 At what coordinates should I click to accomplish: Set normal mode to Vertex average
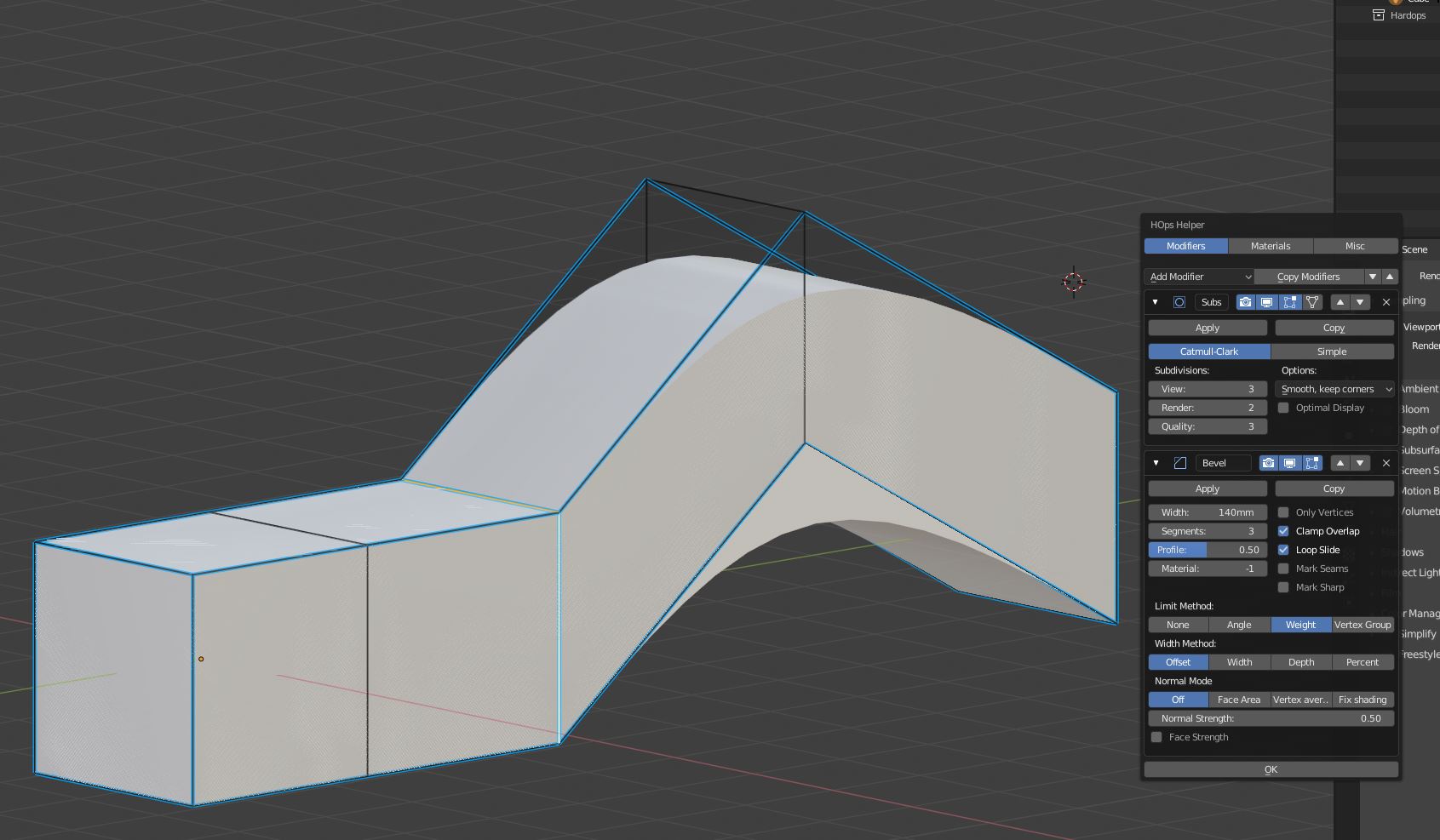1300,700
